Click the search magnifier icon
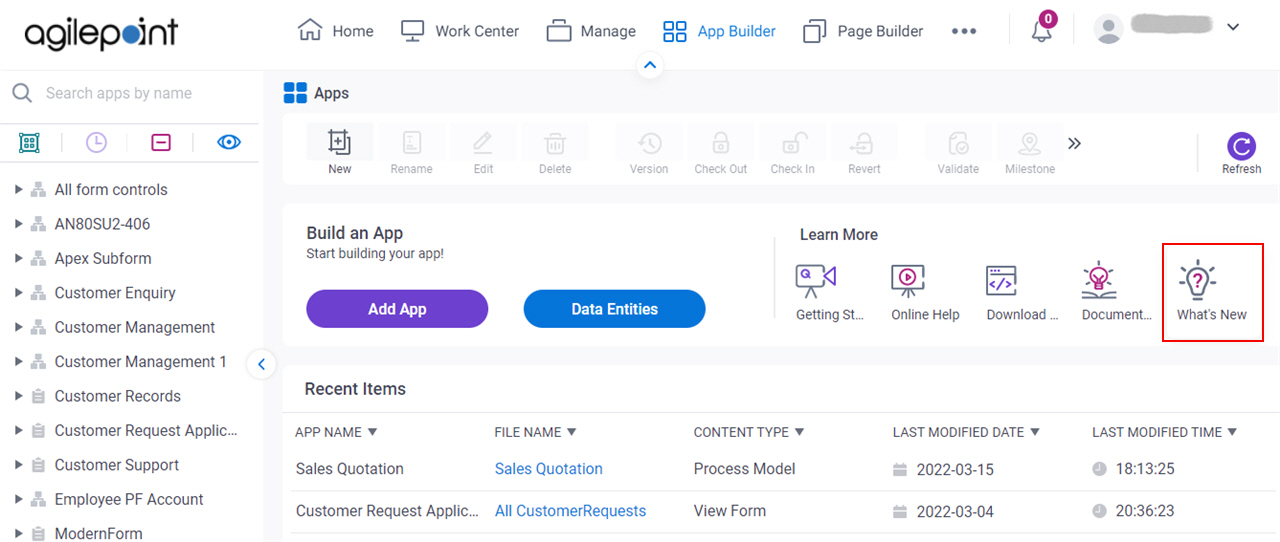The image size is (1280, 542). tap(22, 93)
